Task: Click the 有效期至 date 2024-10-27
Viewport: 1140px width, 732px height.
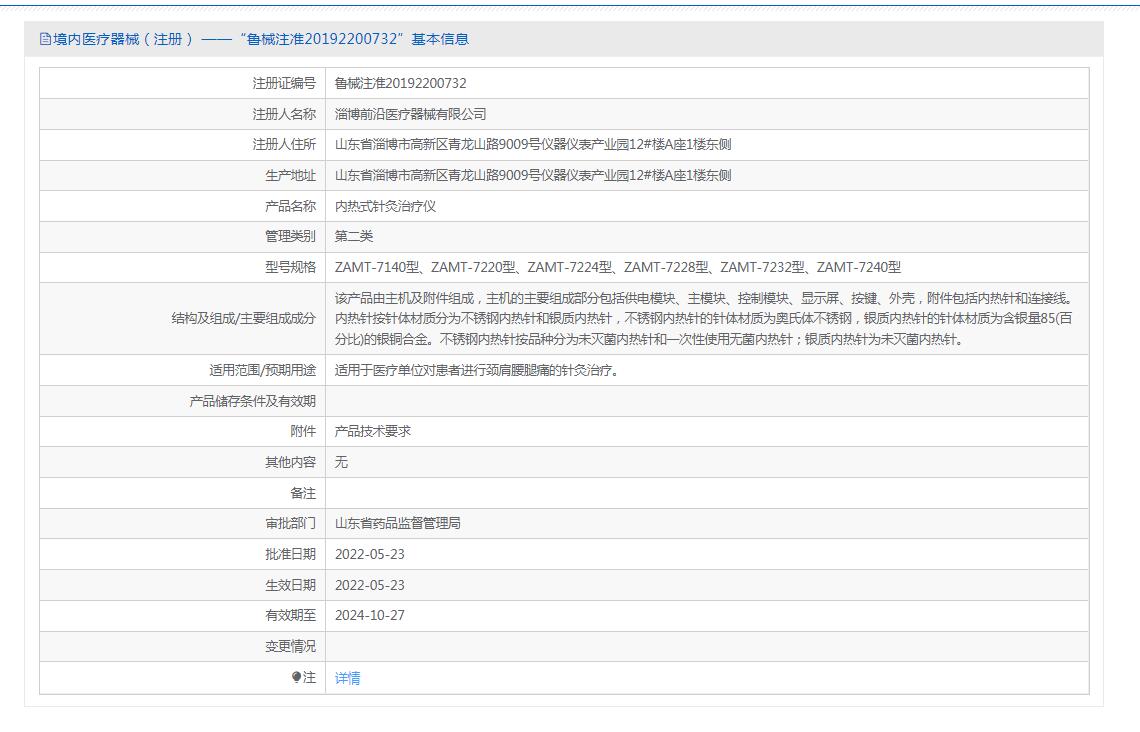Action: coord(369,615)
